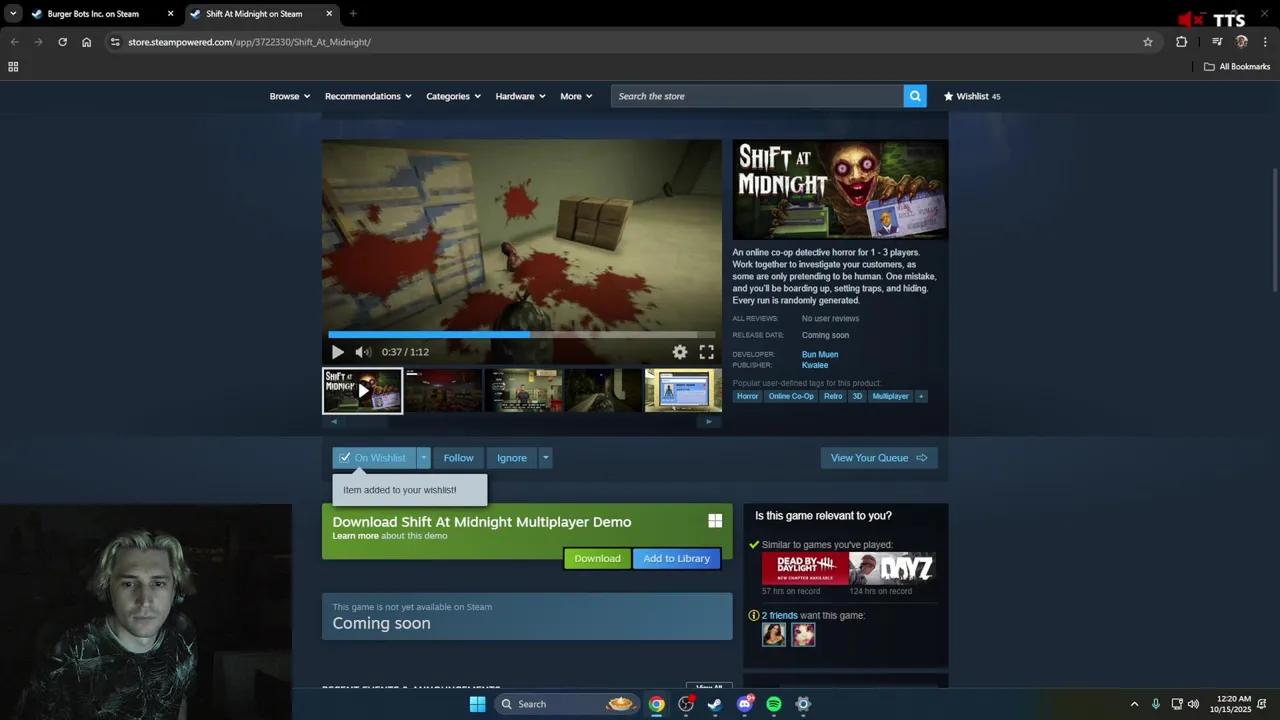Open Discord from the taskbar

click(744, 704)
